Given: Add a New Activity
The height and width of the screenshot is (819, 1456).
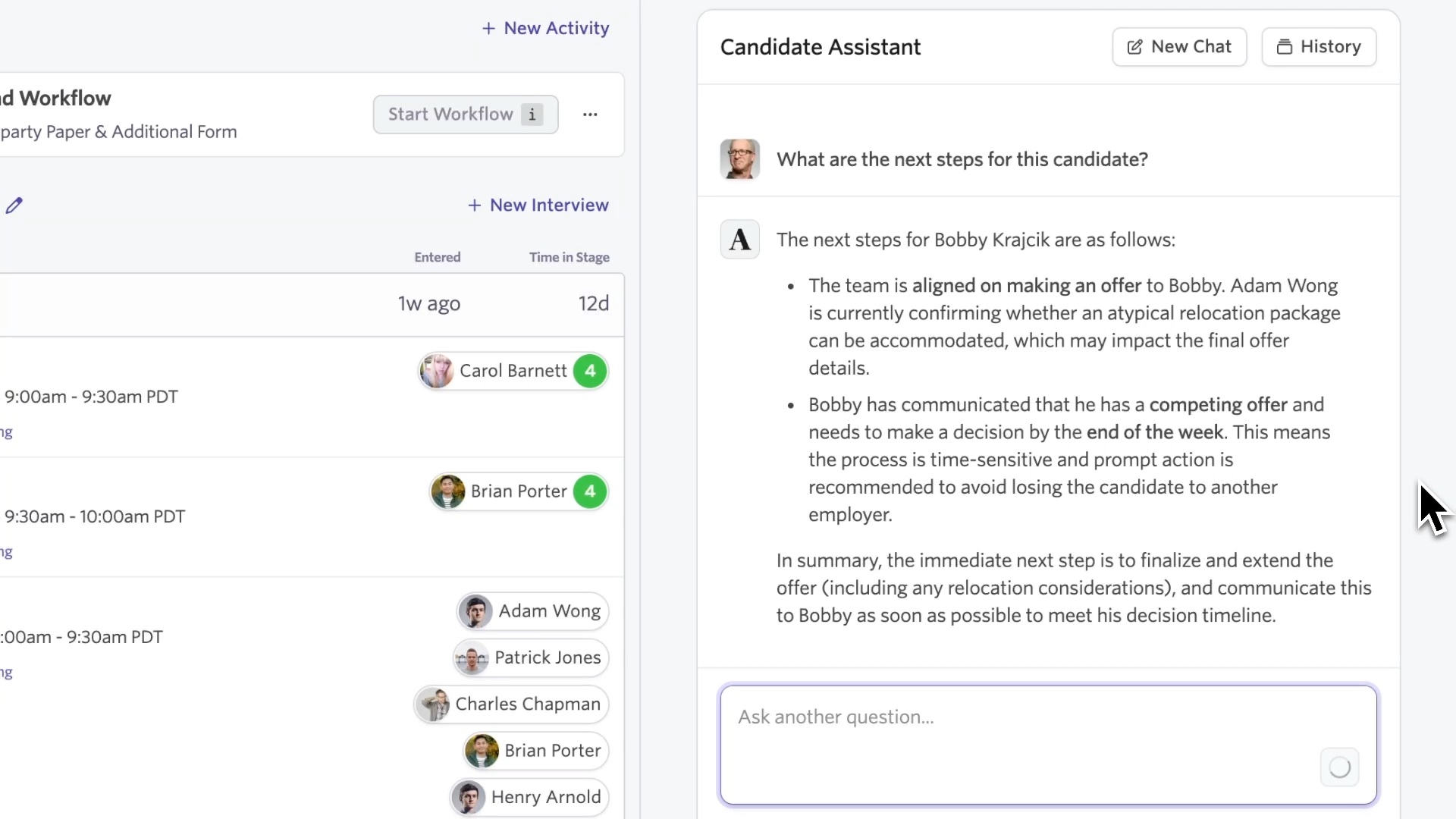Looking at the screenshot, I should 545,28.
